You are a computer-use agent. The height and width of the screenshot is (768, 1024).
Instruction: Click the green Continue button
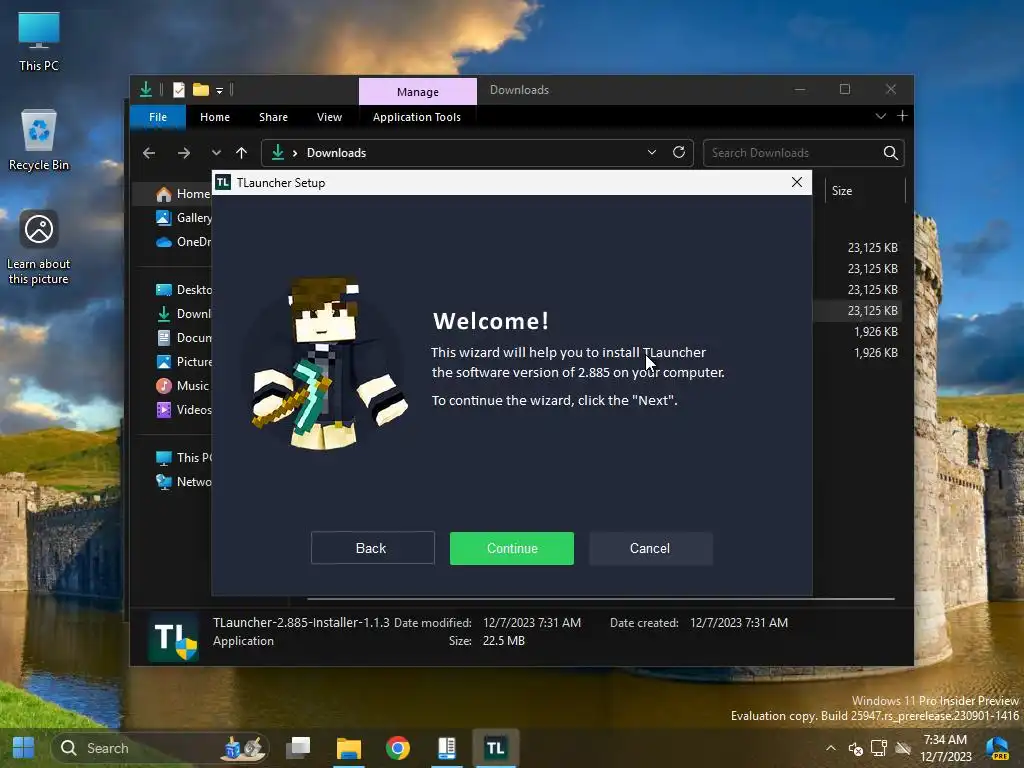pyautogui.click(x=511, y=548)
